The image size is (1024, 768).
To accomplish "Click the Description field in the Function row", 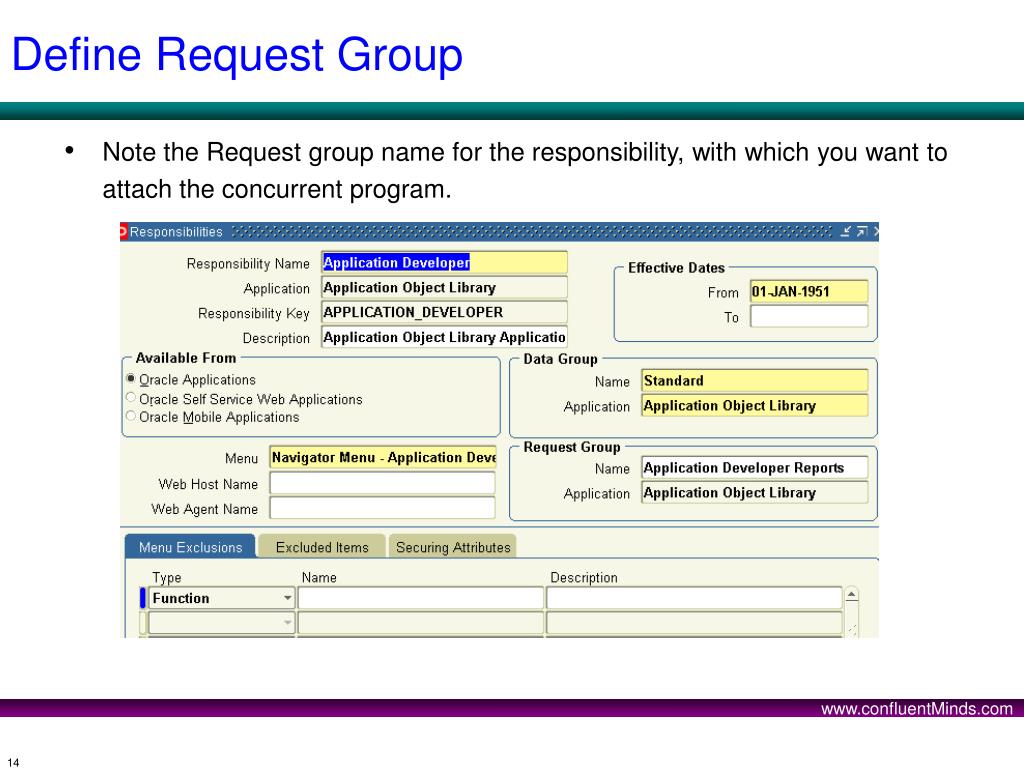I will point(694,598).
